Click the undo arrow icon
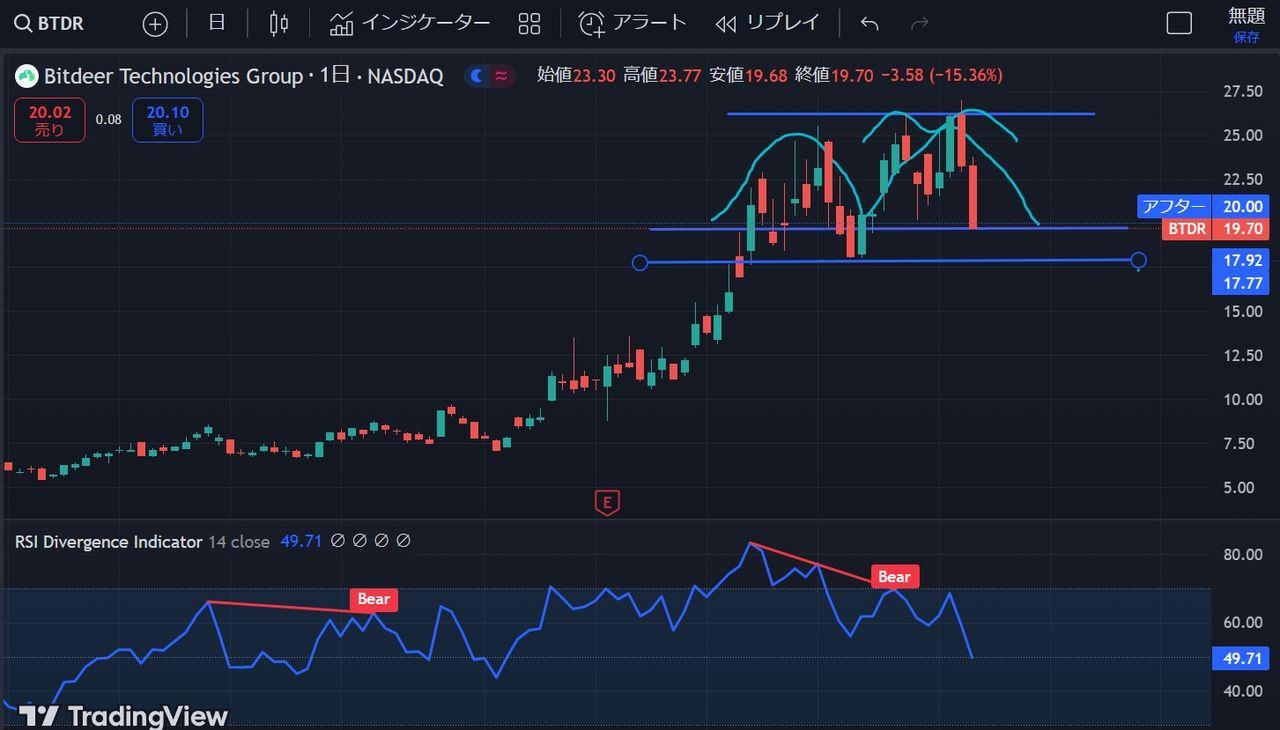Screen dimensions: 1280x730 [x=869, y=24]
